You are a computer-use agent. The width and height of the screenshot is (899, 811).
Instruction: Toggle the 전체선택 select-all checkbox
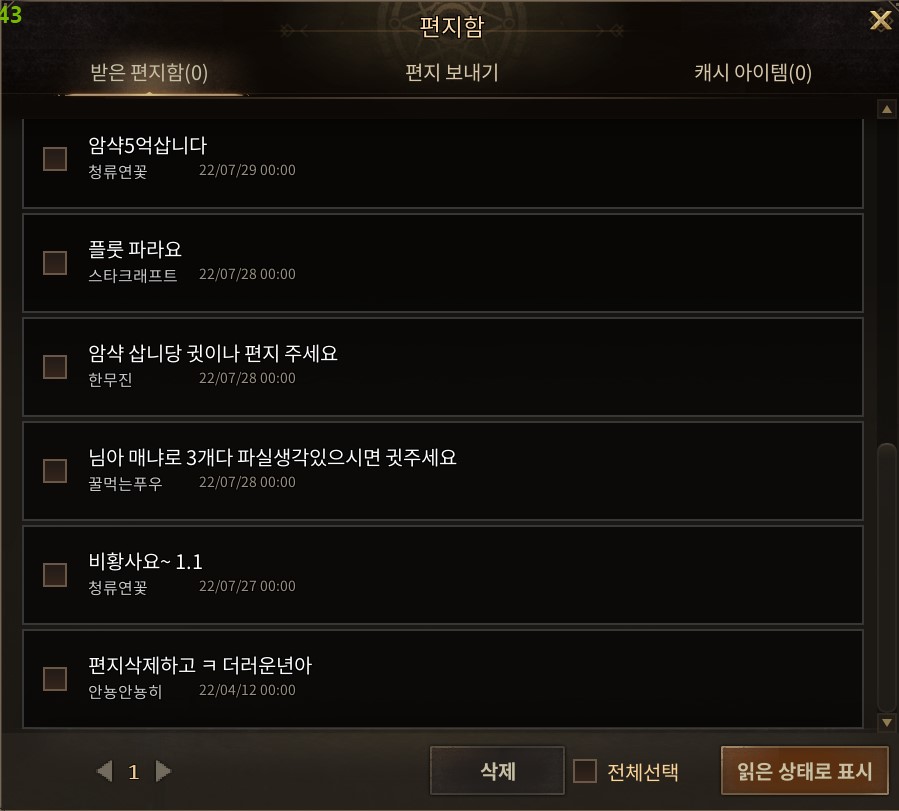(x=585, y=771)
